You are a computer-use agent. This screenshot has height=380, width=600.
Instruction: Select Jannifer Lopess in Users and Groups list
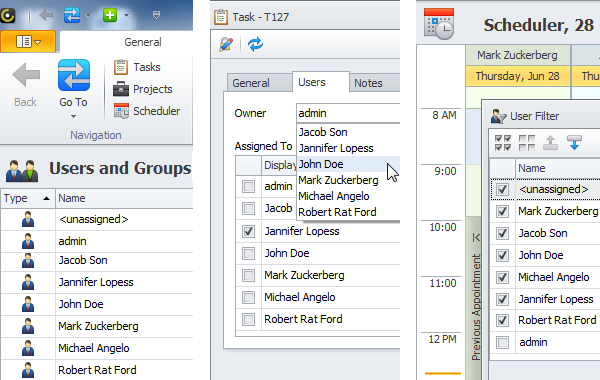pos(97,282)
